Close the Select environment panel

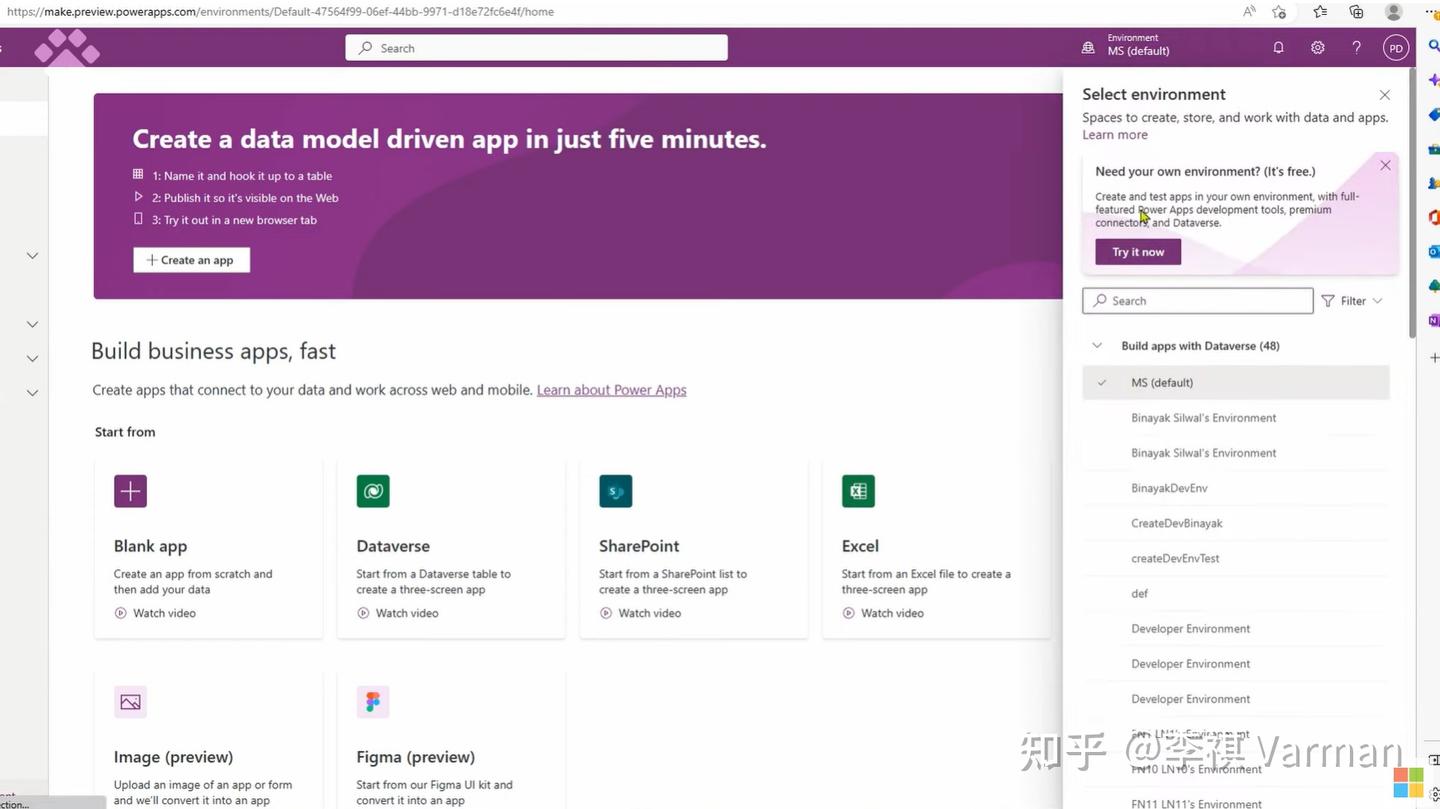coord(1385,95)
